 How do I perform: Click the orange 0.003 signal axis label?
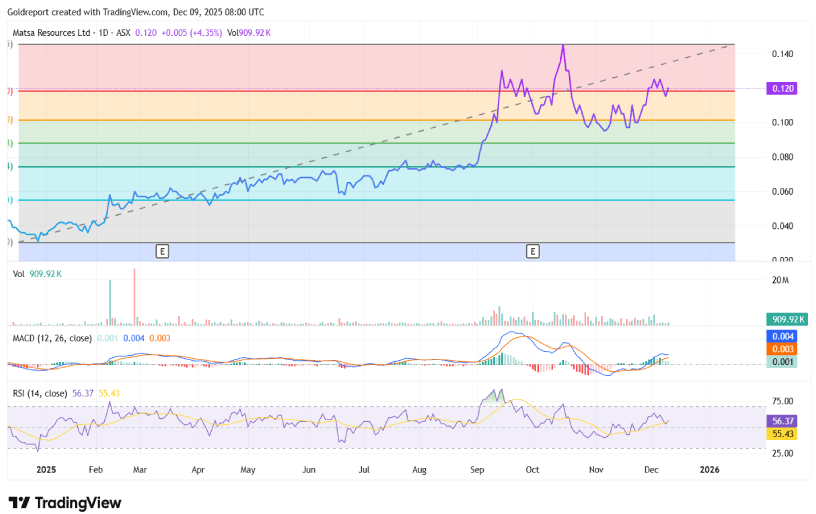pyautogui.click(x=781, y=349)
